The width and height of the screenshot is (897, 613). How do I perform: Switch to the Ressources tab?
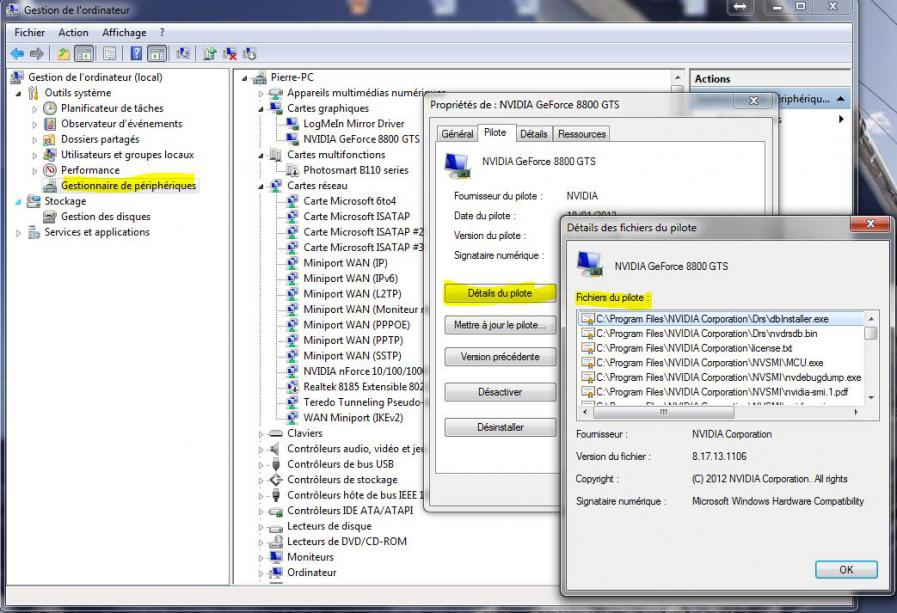point(582,134)
